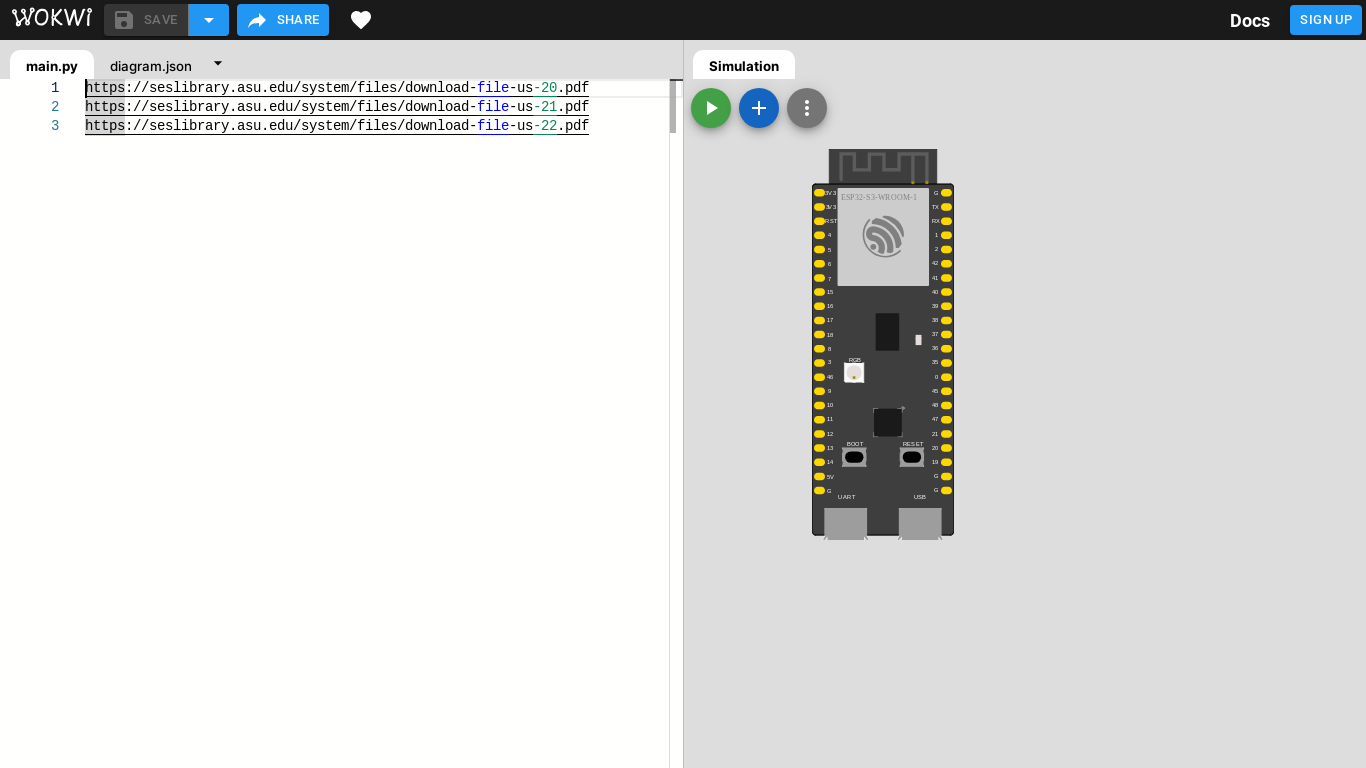The image size is (1366, 768).
Task: Add a new part with plus button
Action: 759,108
